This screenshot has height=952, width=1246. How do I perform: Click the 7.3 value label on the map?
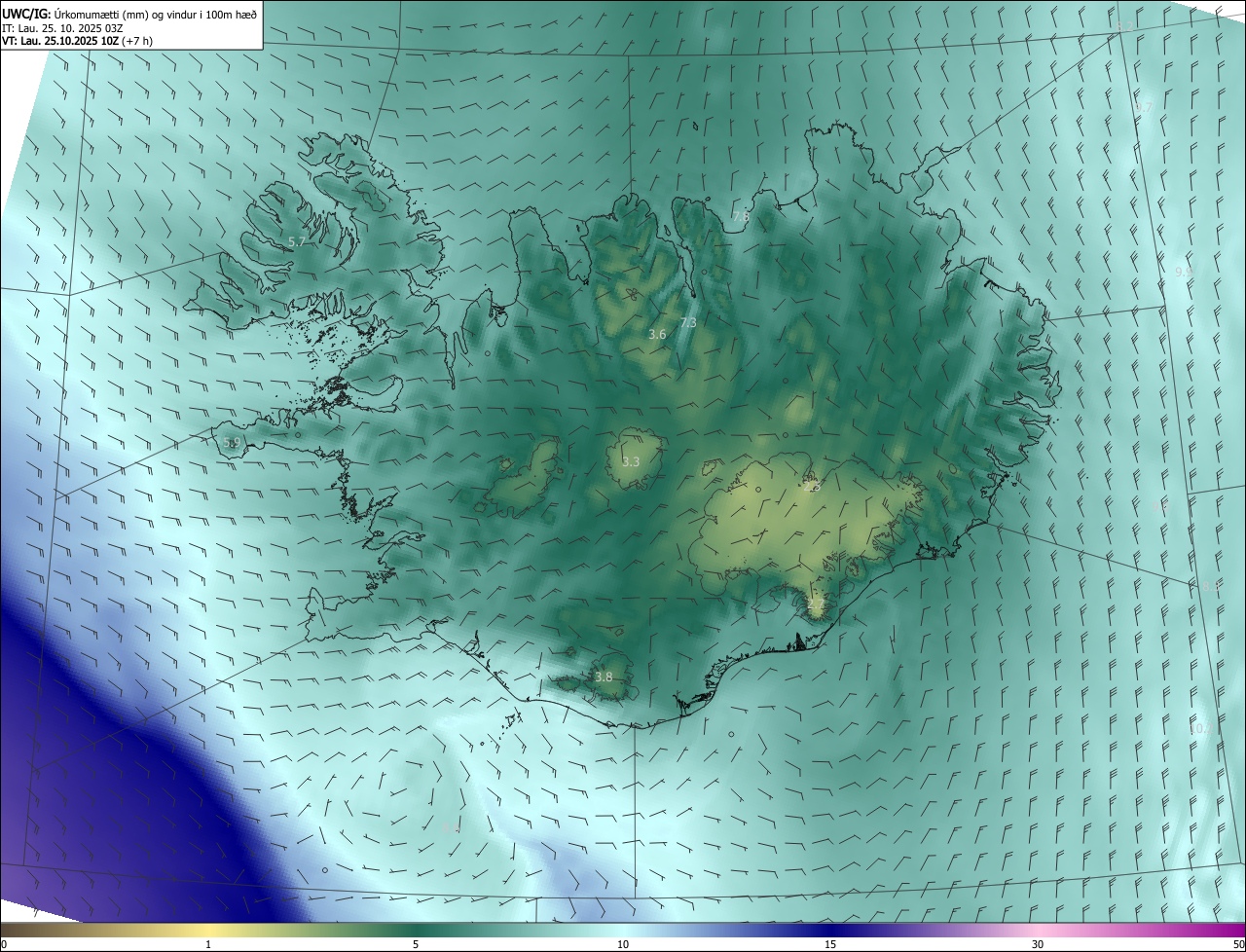(x=687, y=322)
